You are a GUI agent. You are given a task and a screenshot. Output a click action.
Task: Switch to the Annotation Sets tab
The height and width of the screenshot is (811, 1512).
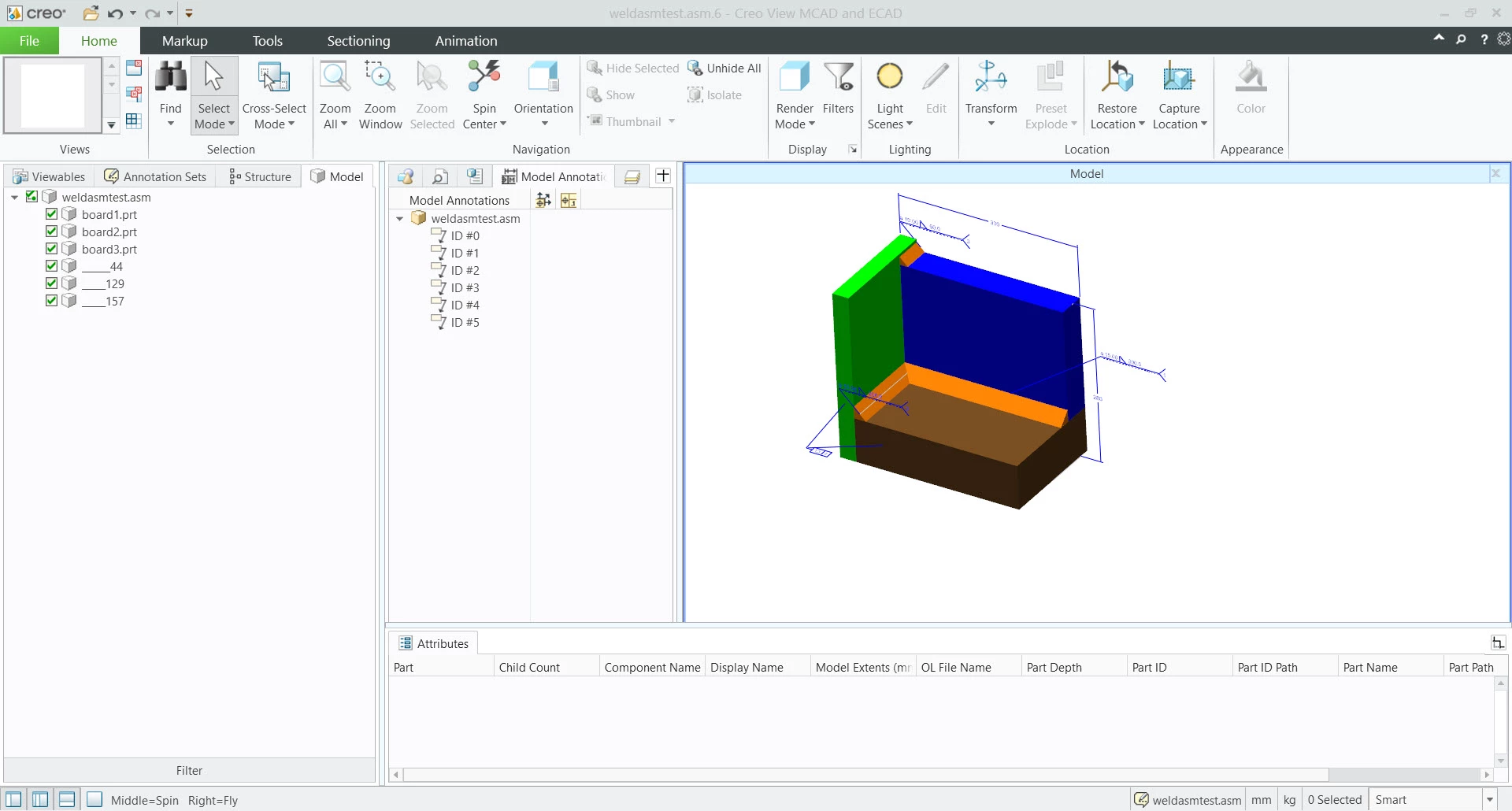(x=155, y=176)
